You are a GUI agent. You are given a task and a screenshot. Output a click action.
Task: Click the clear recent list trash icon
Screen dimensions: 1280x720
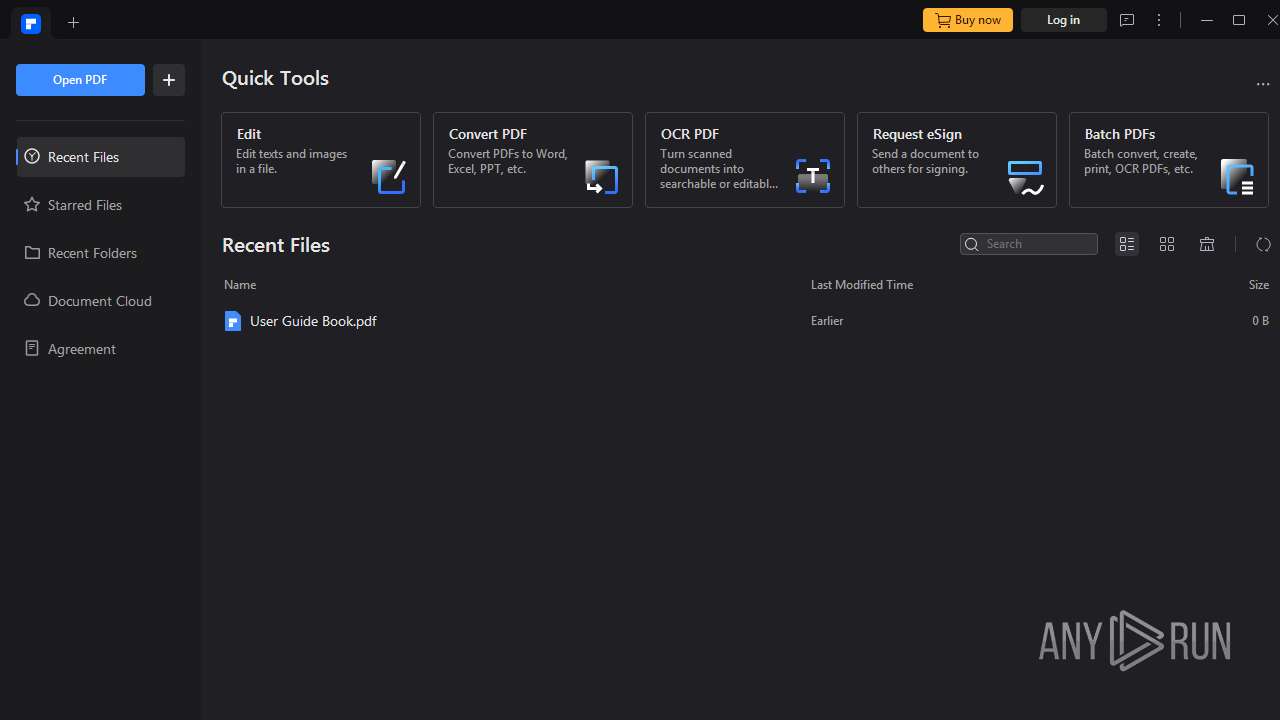click(1207, 244)
